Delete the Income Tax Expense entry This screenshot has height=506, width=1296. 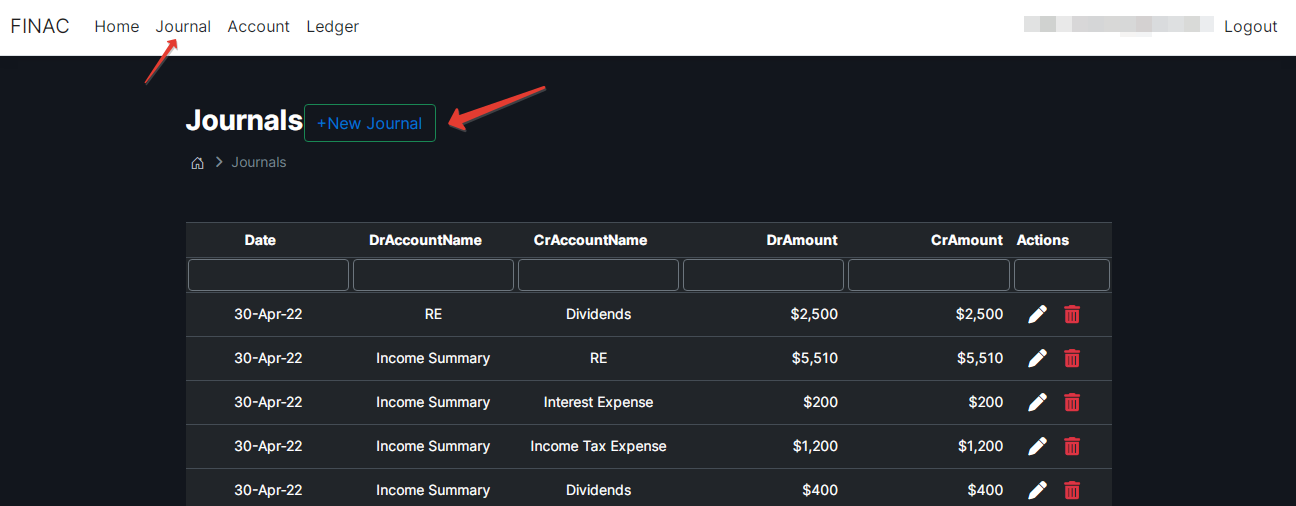pos(1072,446)
